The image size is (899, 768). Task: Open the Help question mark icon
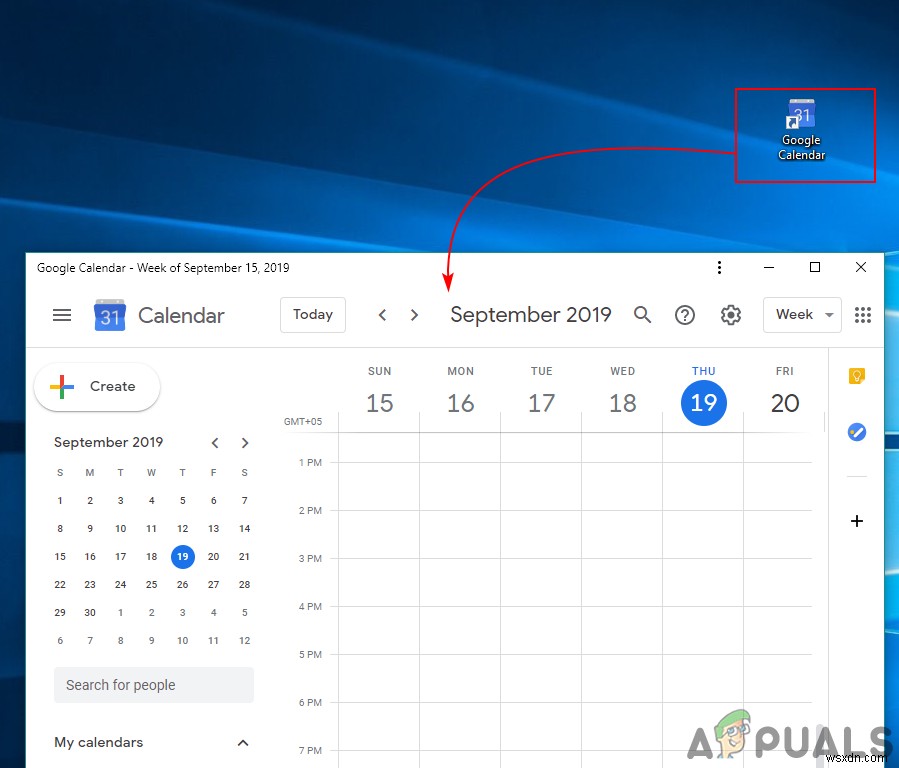click(685, 315)
